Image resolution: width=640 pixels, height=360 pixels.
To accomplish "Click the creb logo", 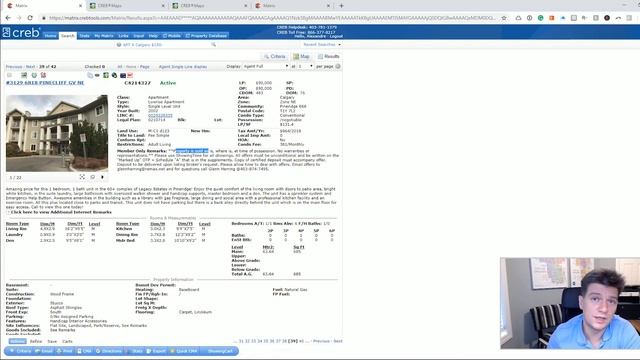I will coord(21,32).
